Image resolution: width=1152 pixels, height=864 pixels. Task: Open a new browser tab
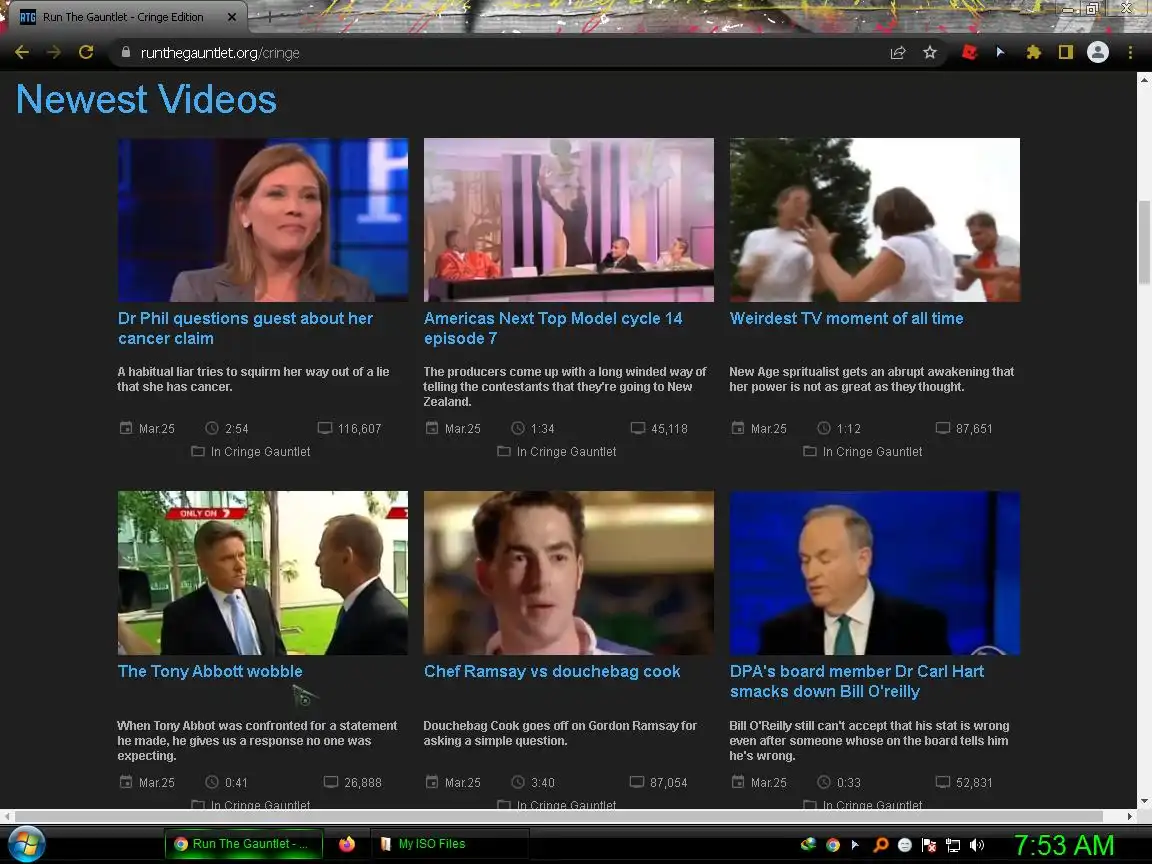click(x=269, y=17)
